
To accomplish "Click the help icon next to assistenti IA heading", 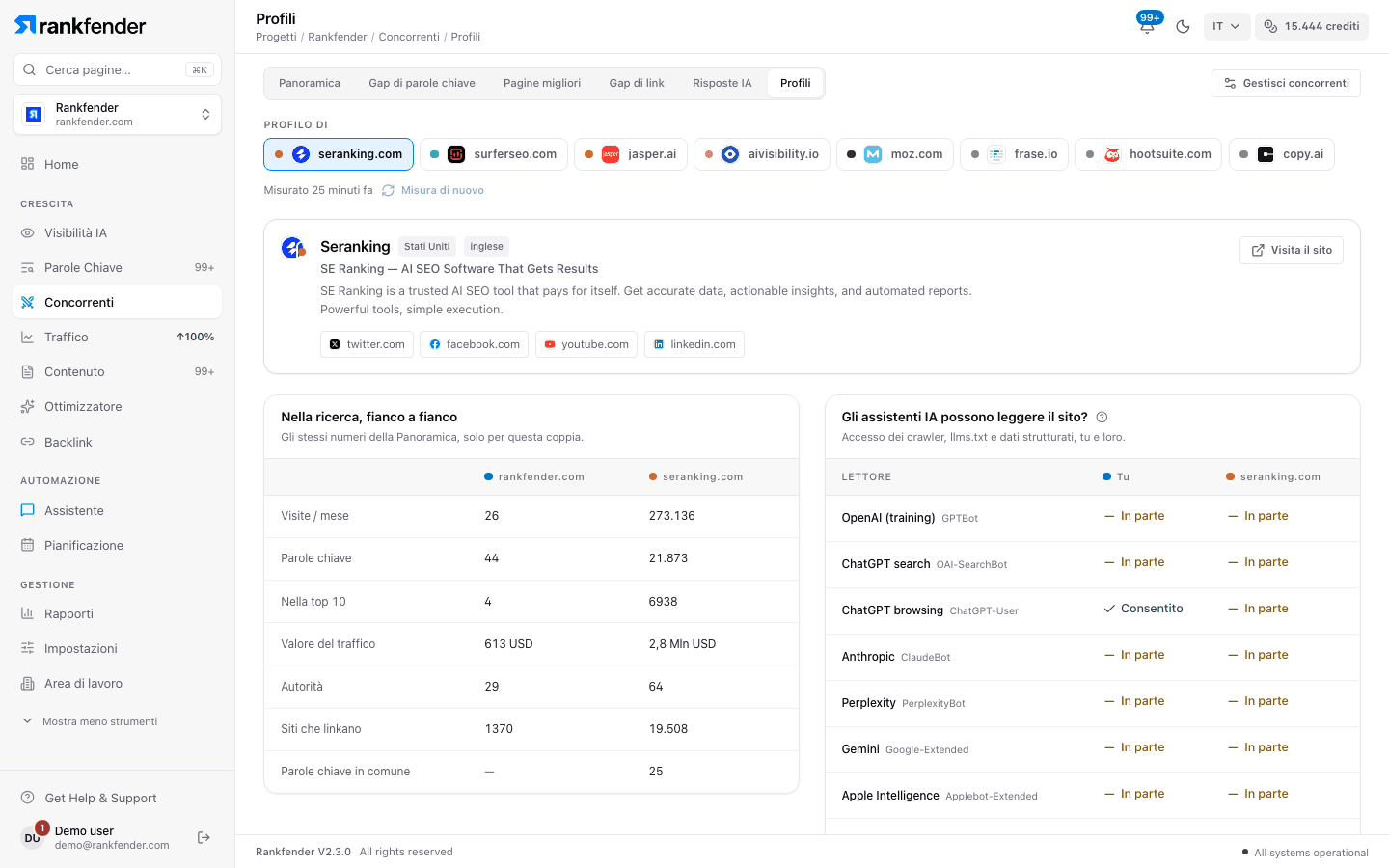I will tap(1102, 418).
